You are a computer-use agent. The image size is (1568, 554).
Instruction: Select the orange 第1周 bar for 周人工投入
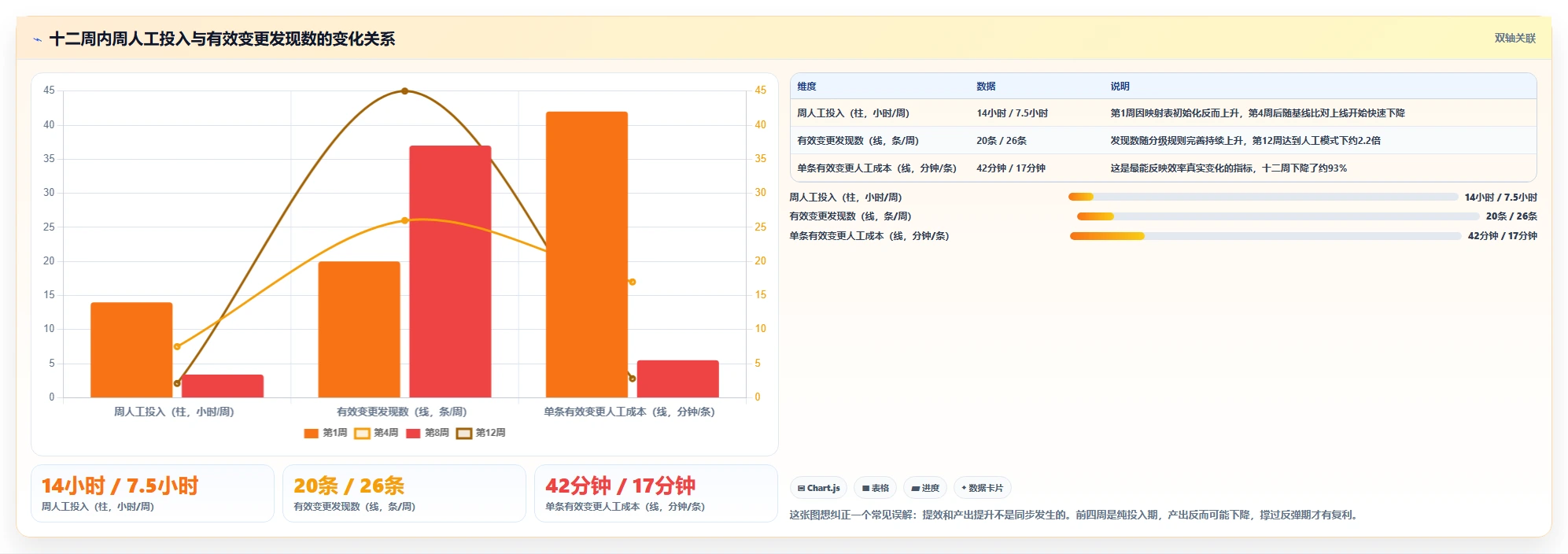pos(131,350)
